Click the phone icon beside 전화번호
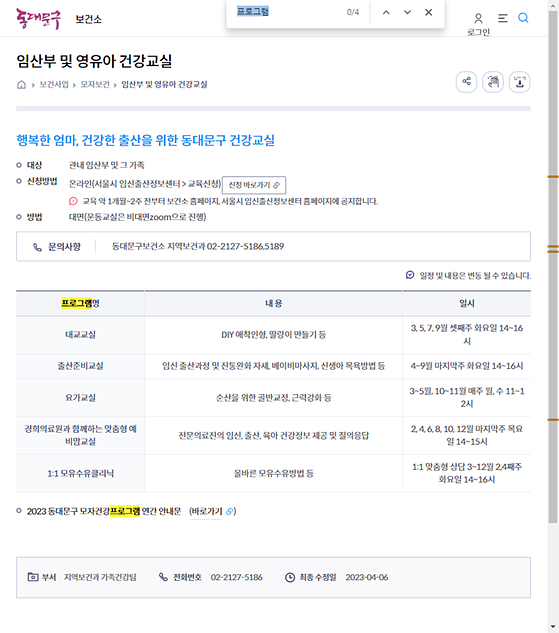 (x=163, y=577)
